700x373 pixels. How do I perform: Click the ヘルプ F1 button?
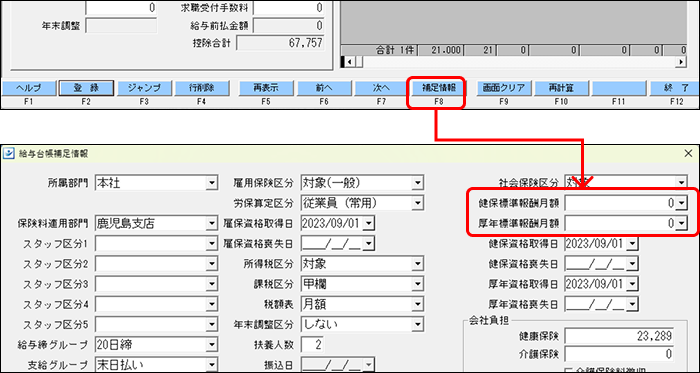pos(29,88)
